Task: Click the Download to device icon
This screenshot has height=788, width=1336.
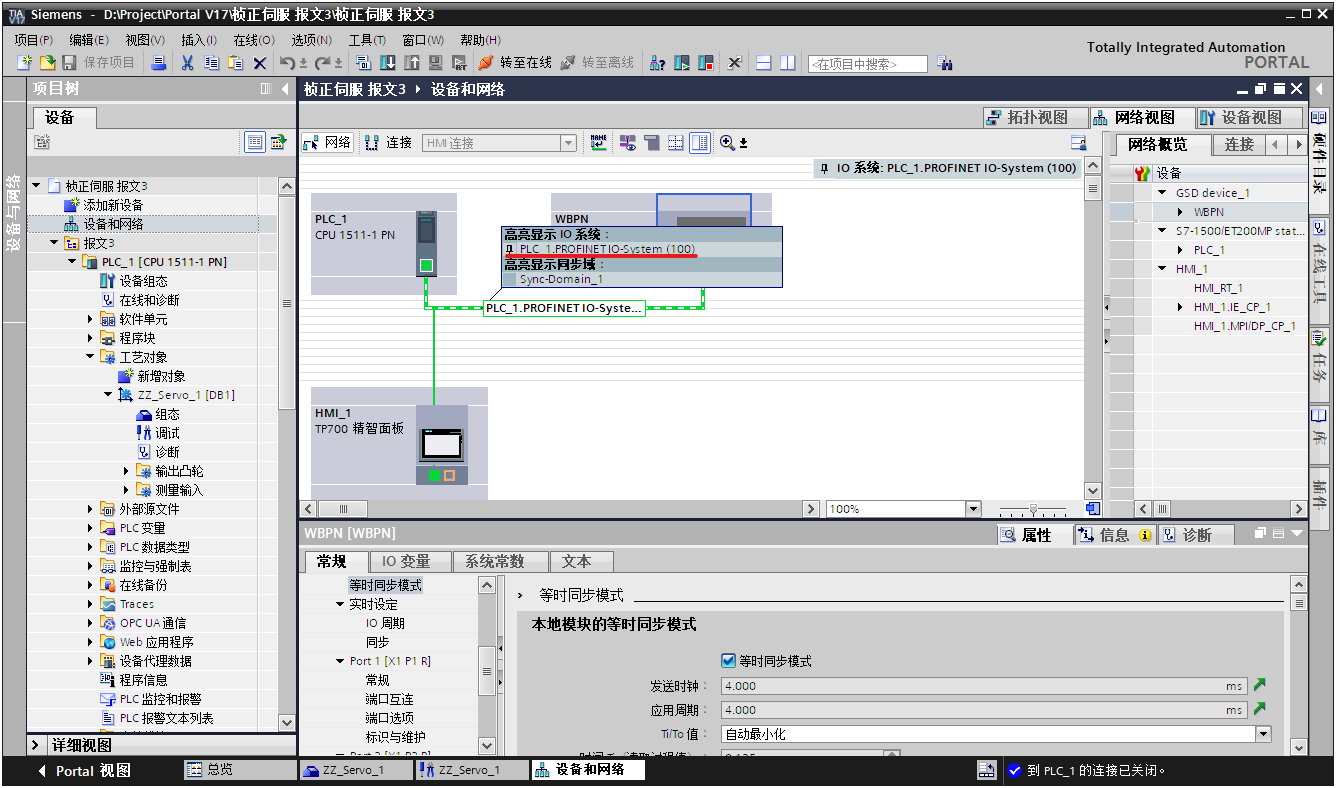Action: click(x=388, y=63)
